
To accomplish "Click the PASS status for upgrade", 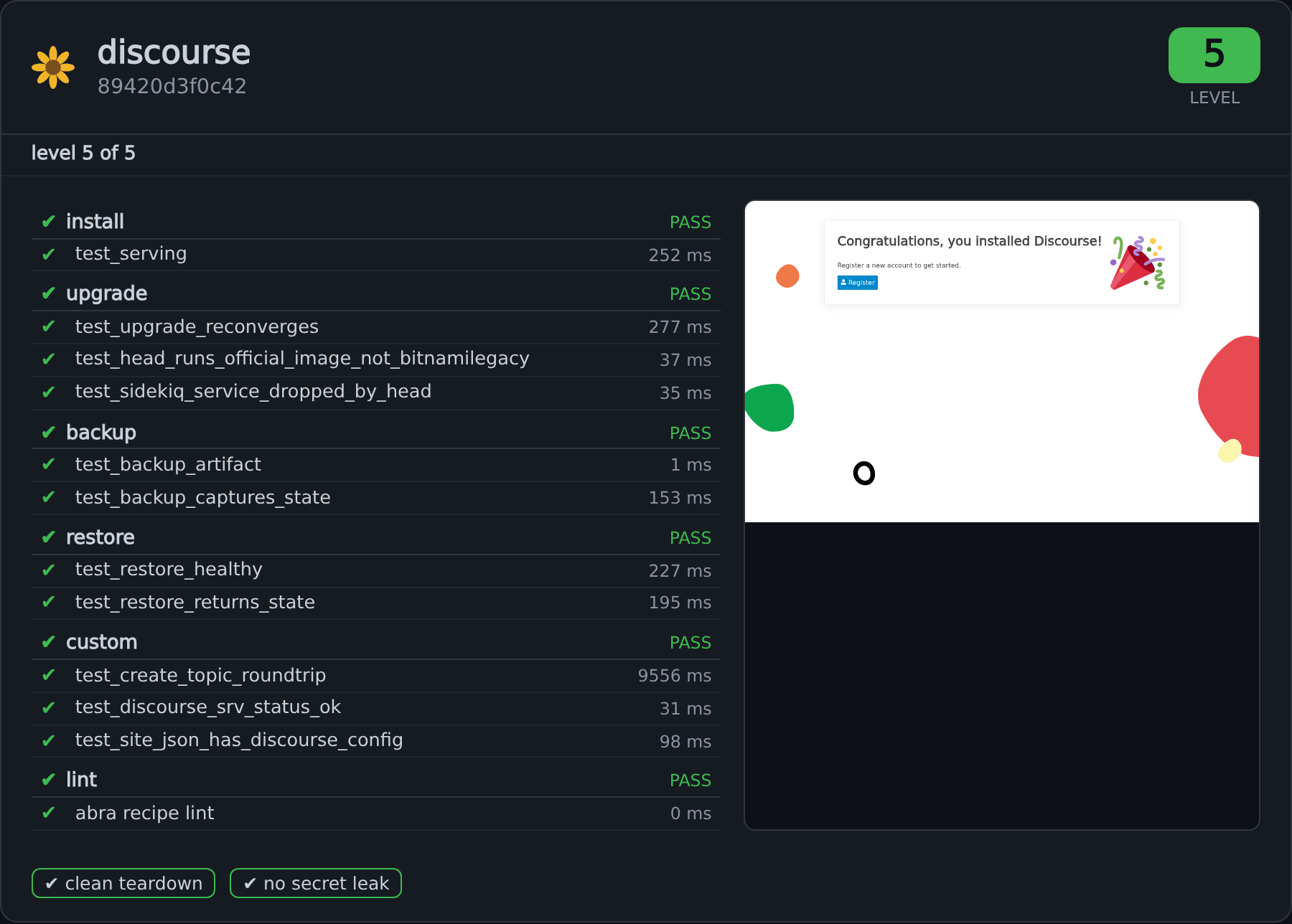I will click(691, 294).
